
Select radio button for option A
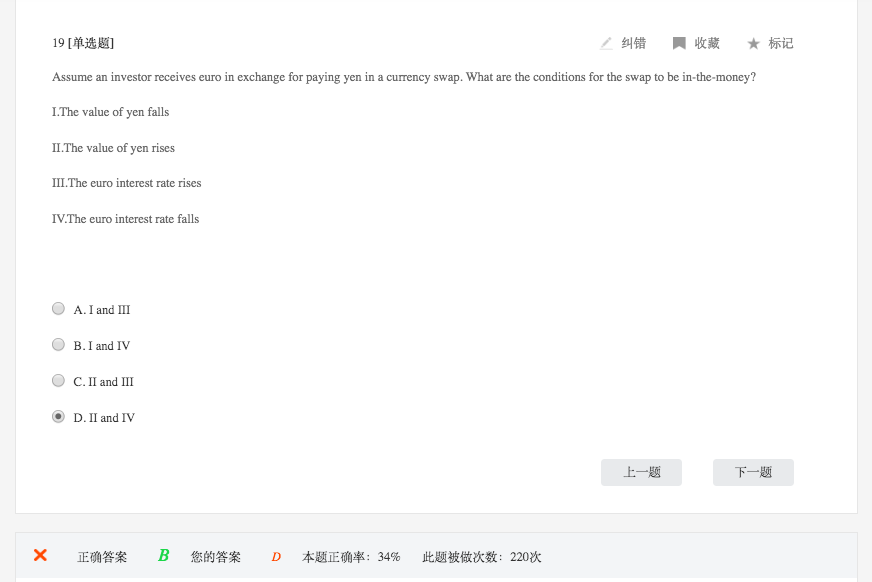coord(58,310)
